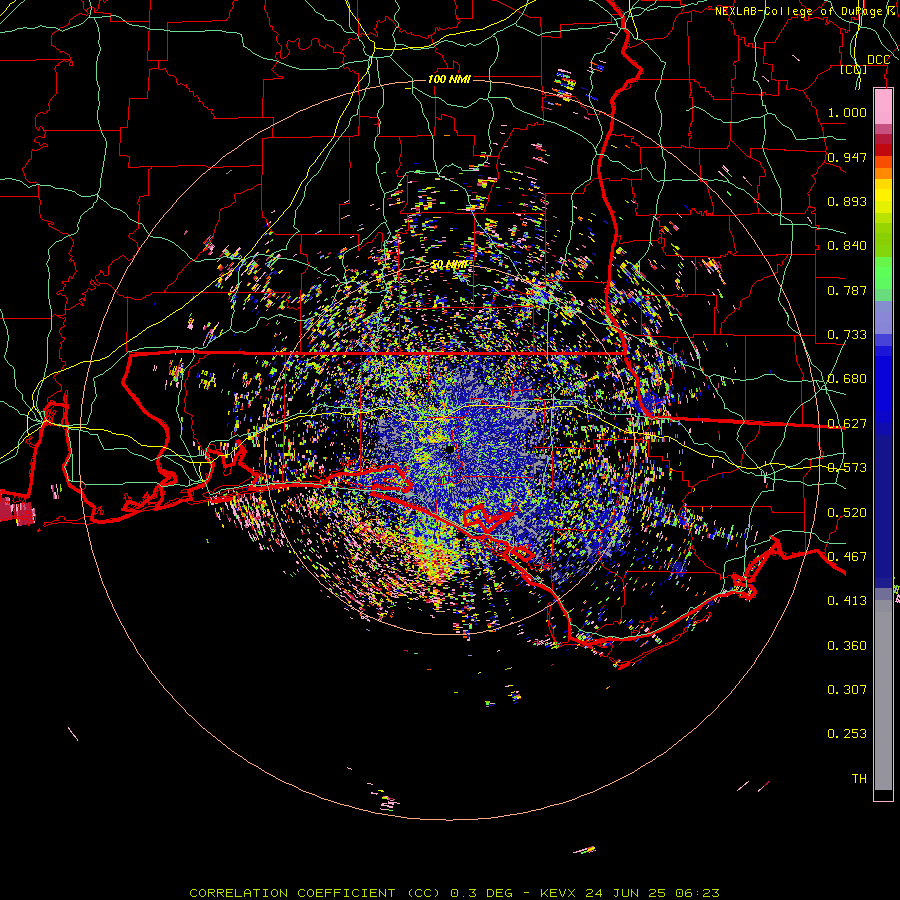The image size is (900, 900).
Task: Click the 100 NMI range ring label
Action: point(449,79)
